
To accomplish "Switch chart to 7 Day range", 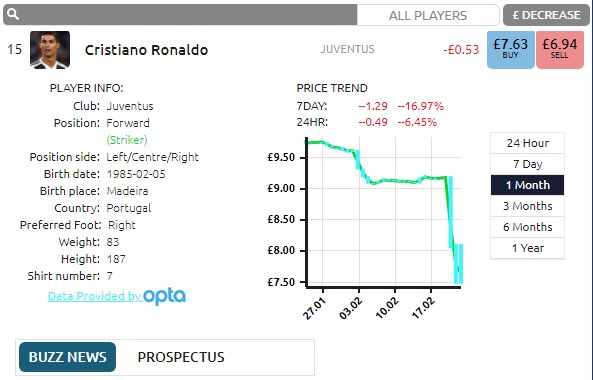I will click(528, 164).
